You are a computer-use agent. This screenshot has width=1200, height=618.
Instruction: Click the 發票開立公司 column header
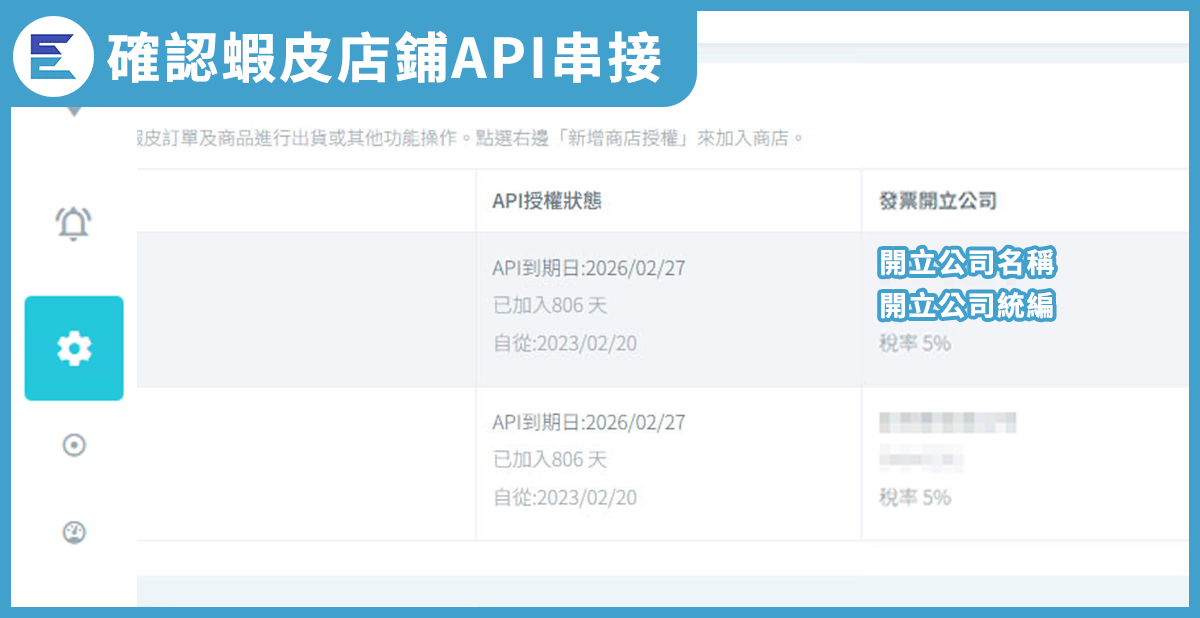pyautogui.click(x=938, y=201)
